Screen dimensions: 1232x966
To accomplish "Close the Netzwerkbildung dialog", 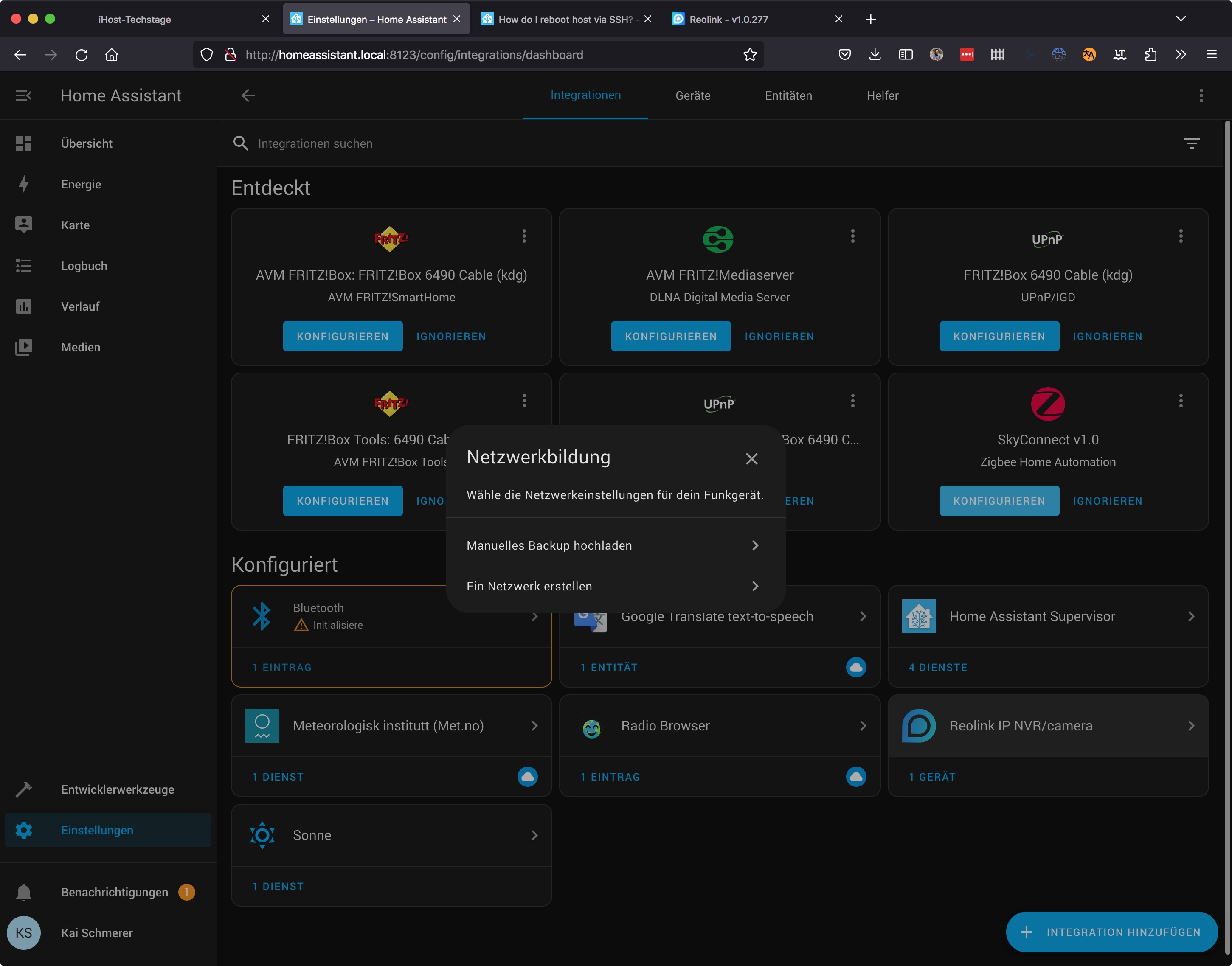I will [751, 459].
